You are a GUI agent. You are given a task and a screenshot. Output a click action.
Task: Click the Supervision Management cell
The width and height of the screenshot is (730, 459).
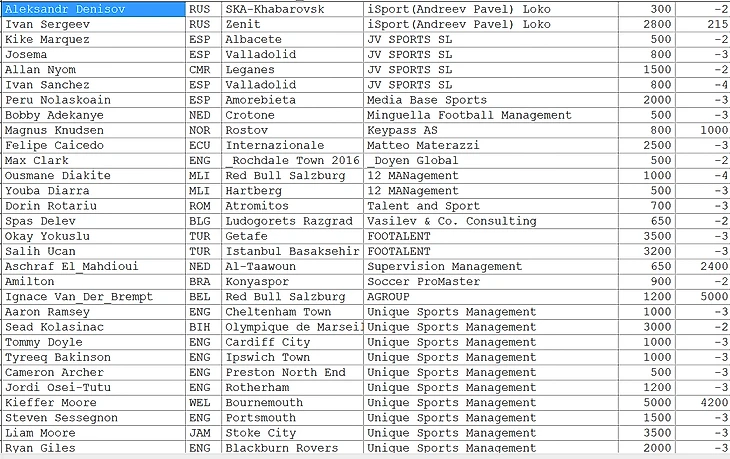491,266
